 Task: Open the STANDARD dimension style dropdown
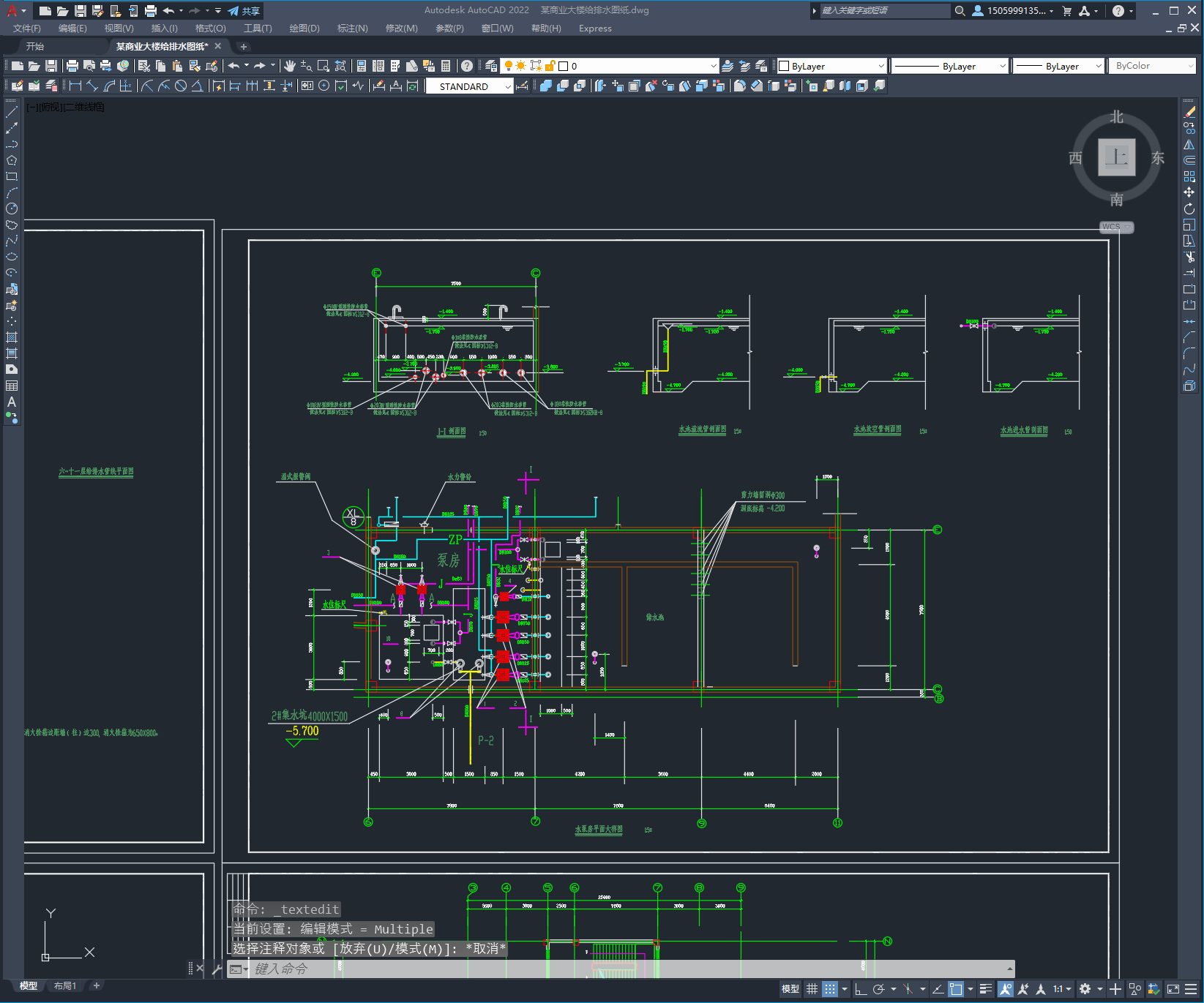click(508, 86)
